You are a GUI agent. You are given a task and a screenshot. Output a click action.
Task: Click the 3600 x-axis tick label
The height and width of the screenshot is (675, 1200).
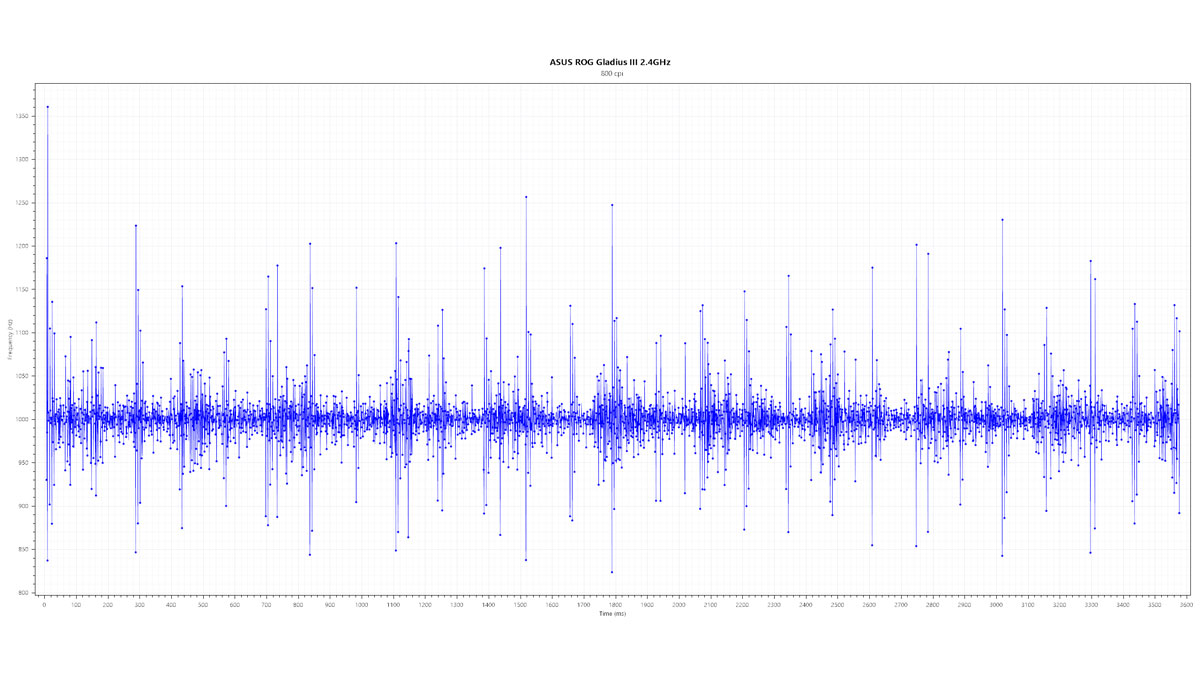(1186, 605)
